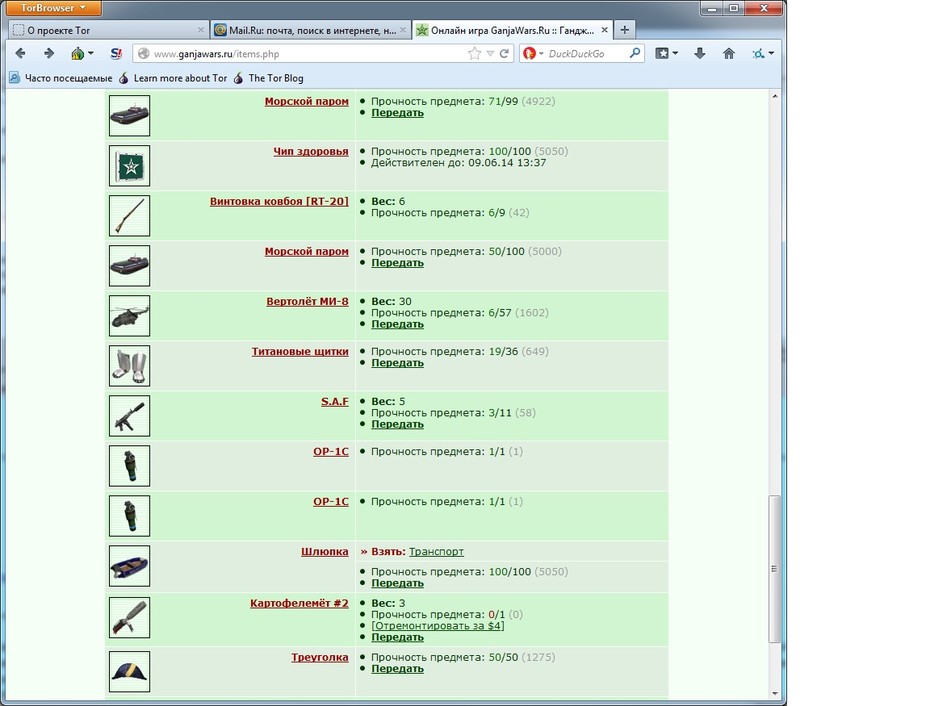The height and width of the screenshot is (706, 930).
Task: Click the Картофелемёт #2 item image
Action: pyautogui.click(x=129, y=618)
